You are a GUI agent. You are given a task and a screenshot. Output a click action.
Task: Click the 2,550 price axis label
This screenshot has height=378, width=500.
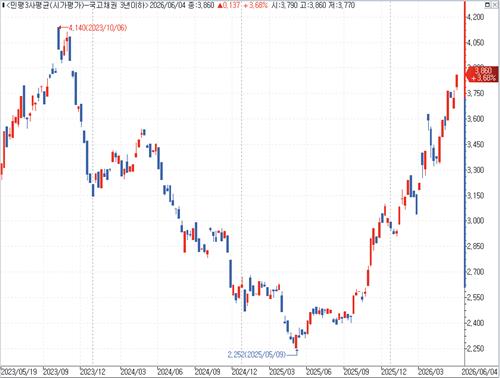475,297
